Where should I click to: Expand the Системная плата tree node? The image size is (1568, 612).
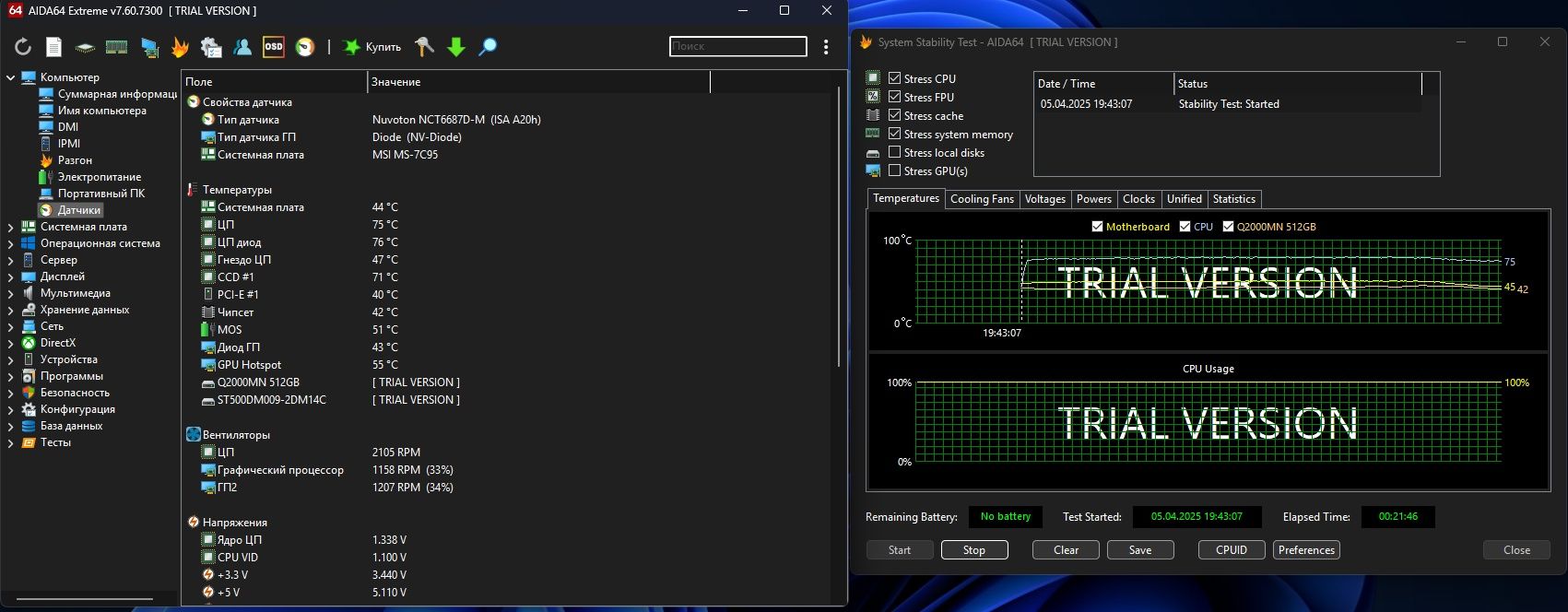point(10,227)
